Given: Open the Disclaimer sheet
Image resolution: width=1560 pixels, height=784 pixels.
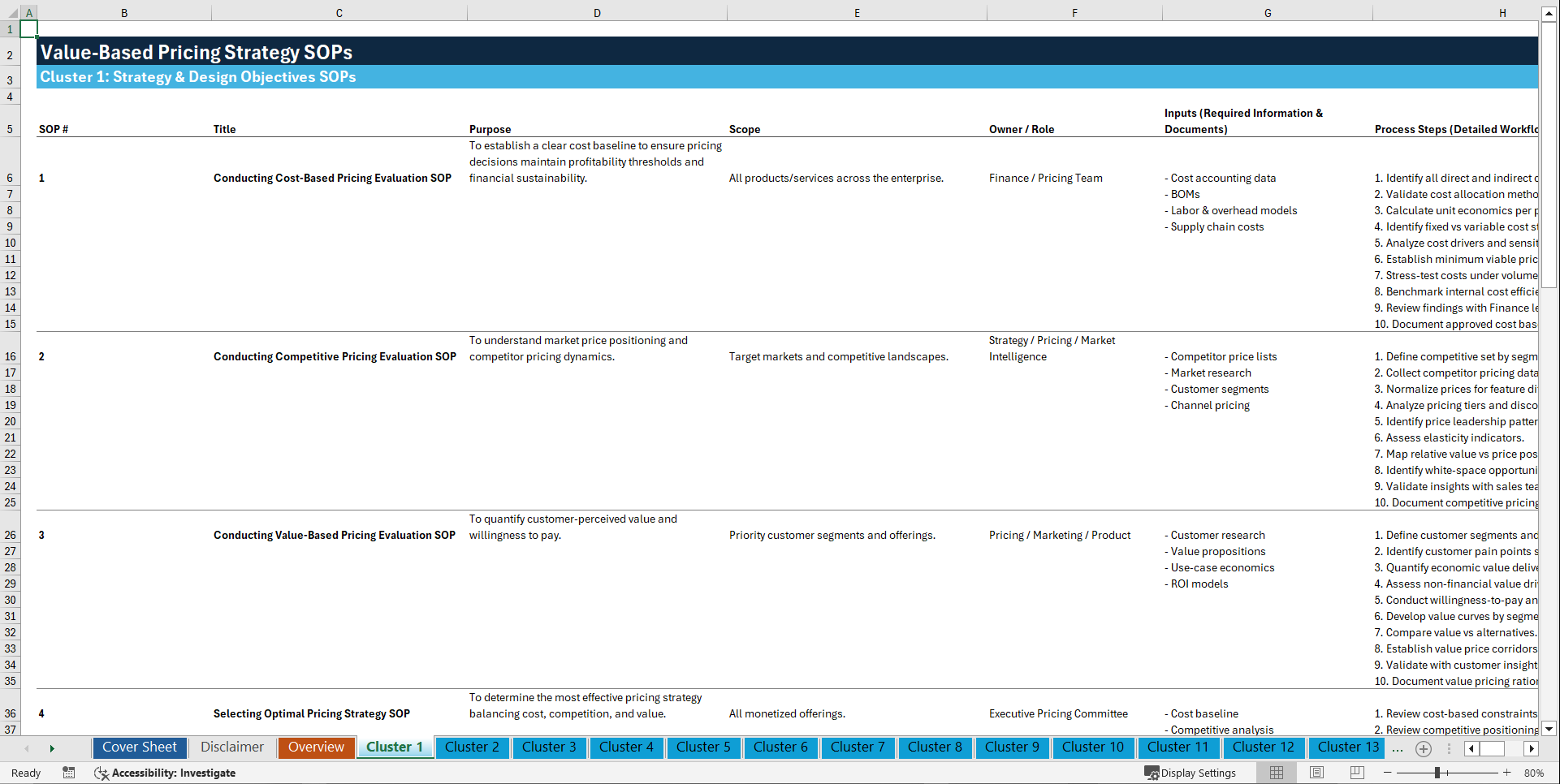Looking at the screenshot, I should coord(231,747).
